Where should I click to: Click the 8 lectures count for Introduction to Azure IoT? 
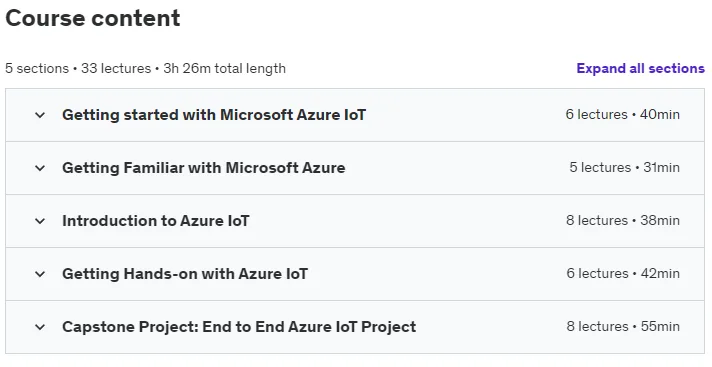tap(597, 221)
